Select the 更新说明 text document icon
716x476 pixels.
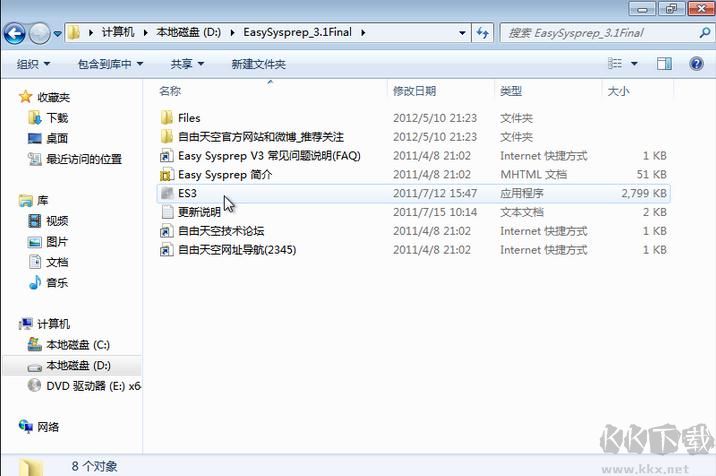[x=167, y=212]
